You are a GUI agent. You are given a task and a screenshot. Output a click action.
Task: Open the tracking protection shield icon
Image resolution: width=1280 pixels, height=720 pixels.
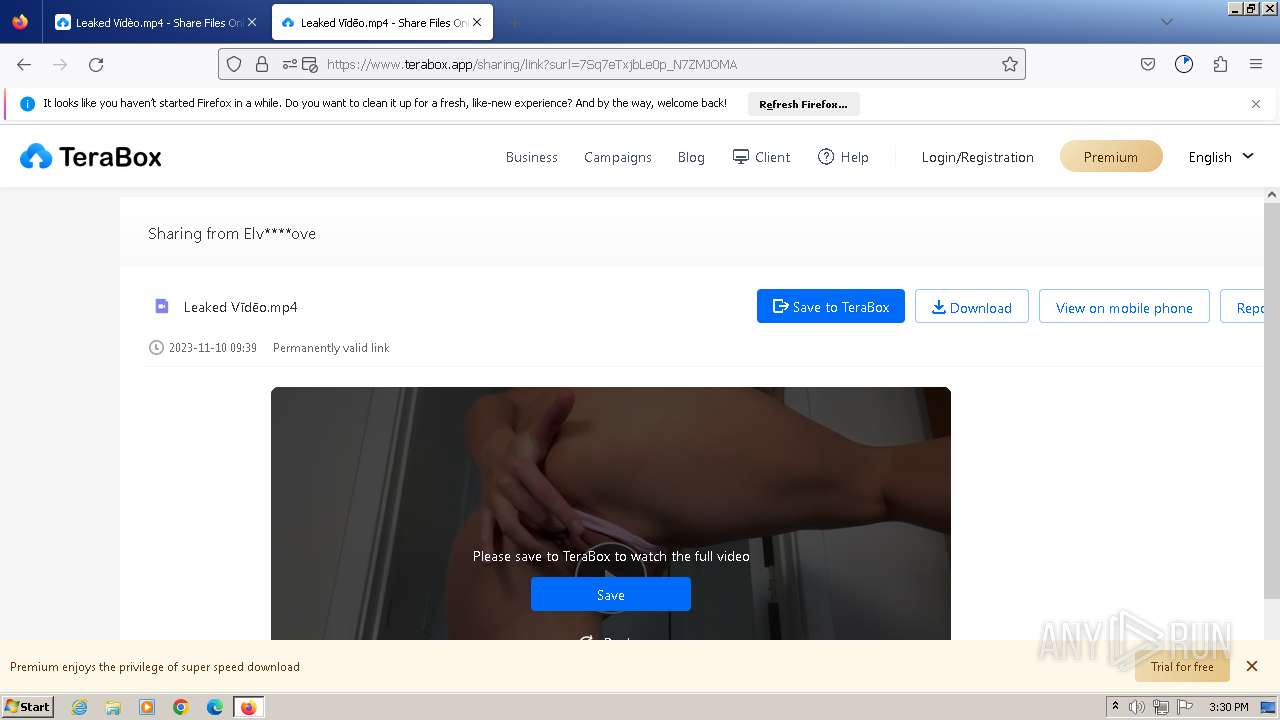click(234, 64)
